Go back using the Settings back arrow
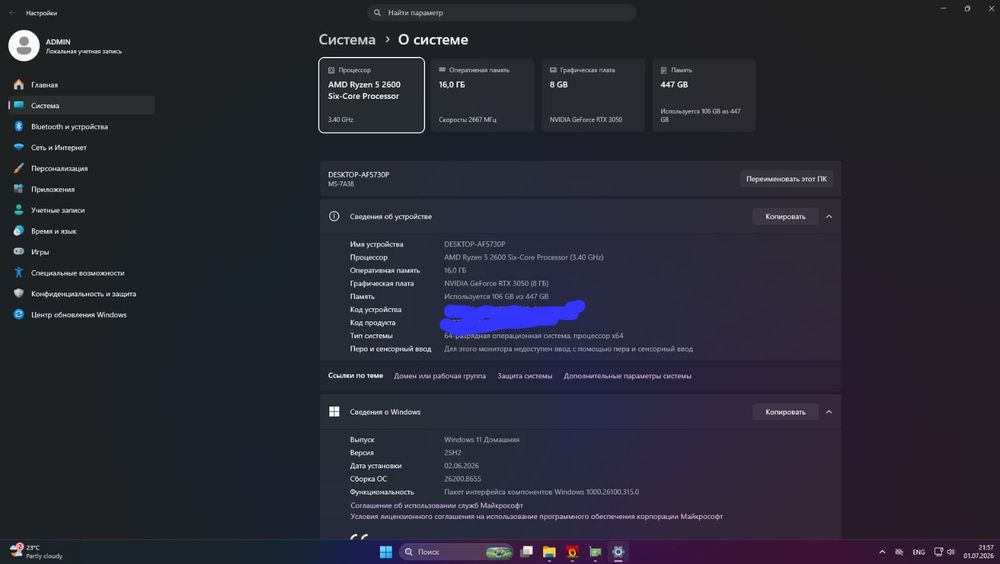Viewport: 1000px width, 564px height. pos(12,13)
